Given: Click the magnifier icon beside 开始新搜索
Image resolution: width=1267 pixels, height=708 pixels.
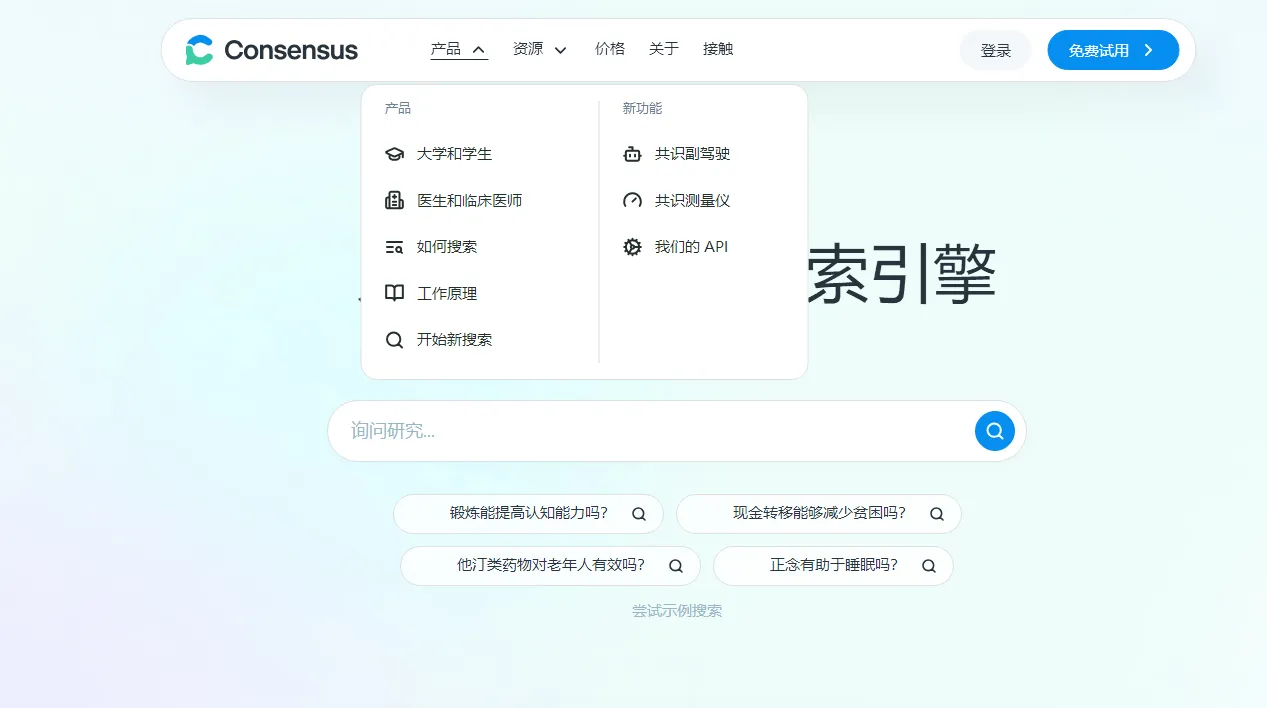Looking at the screenshot, I should pos(394,340).
